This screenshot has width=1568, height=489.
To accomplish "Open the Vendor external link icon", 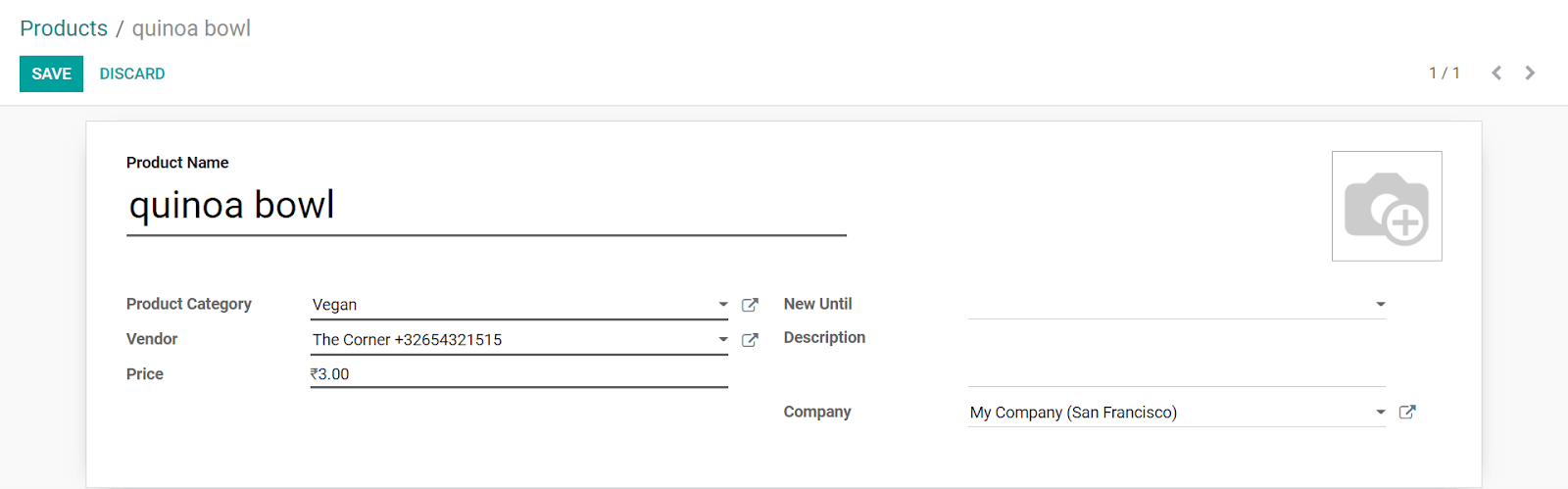I will 750,340.
